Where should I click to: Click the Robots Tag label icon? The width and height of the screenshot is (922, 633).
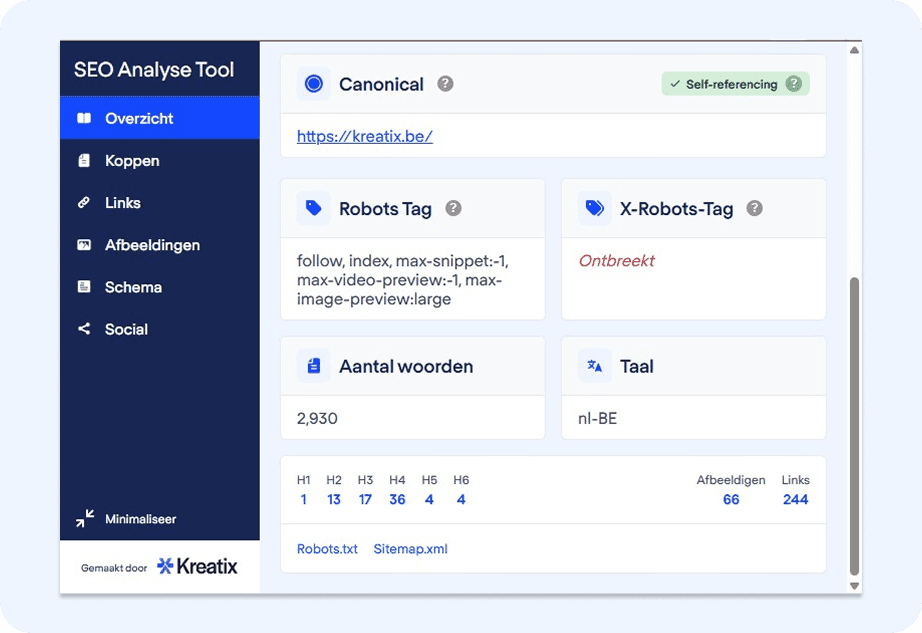pos(314,209)
